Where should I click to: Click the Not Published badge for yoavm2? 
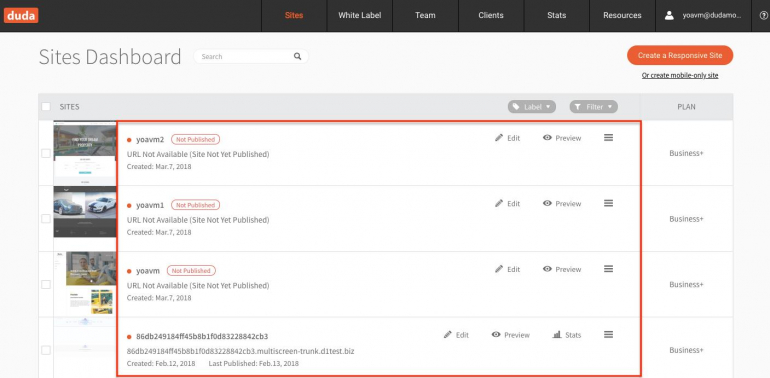pos(195,139)
